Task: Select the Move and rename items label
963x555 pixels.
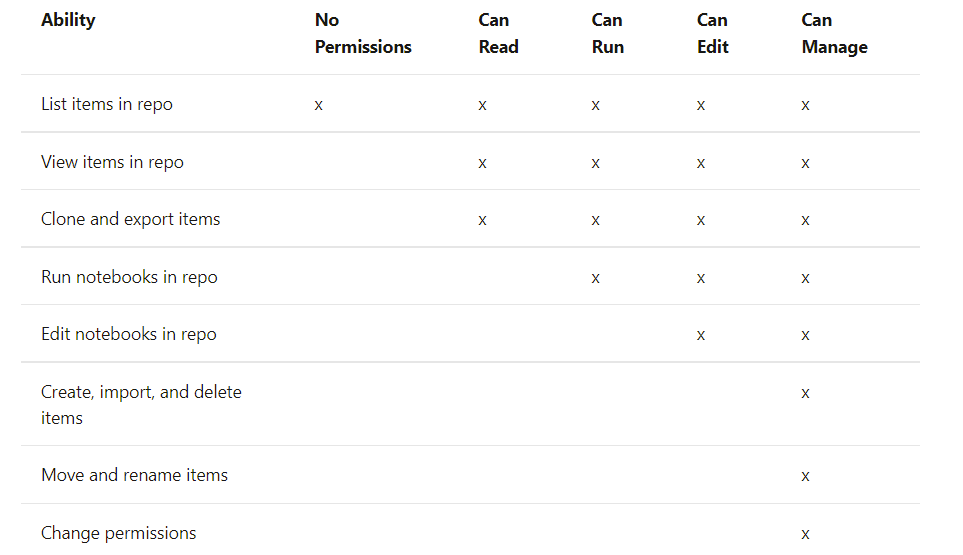Action: [x=135, y=475]
